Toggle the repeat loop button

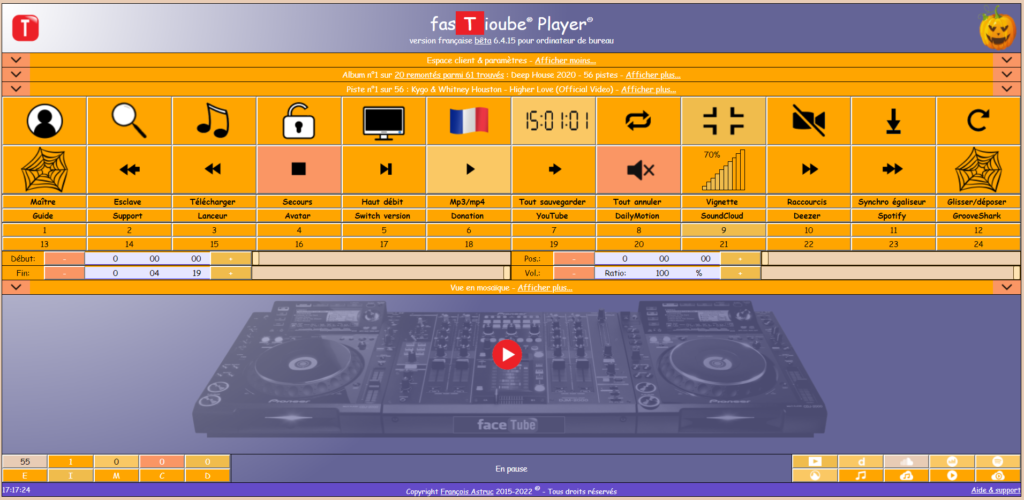point(638,121)
